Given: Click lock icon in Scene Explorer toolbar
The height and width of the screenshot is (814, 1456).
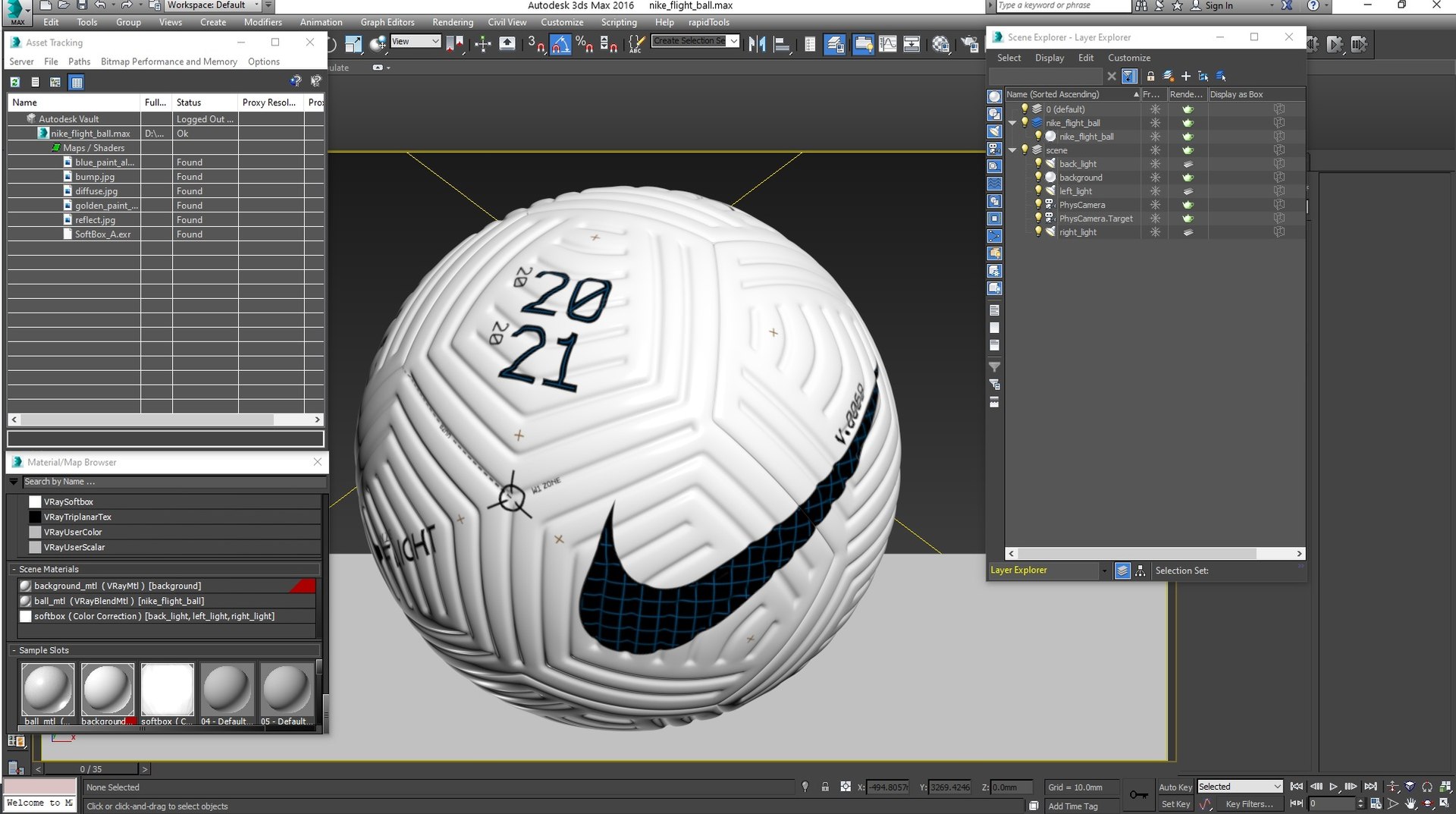Looking at the screenshot, I should [1150, 76].
